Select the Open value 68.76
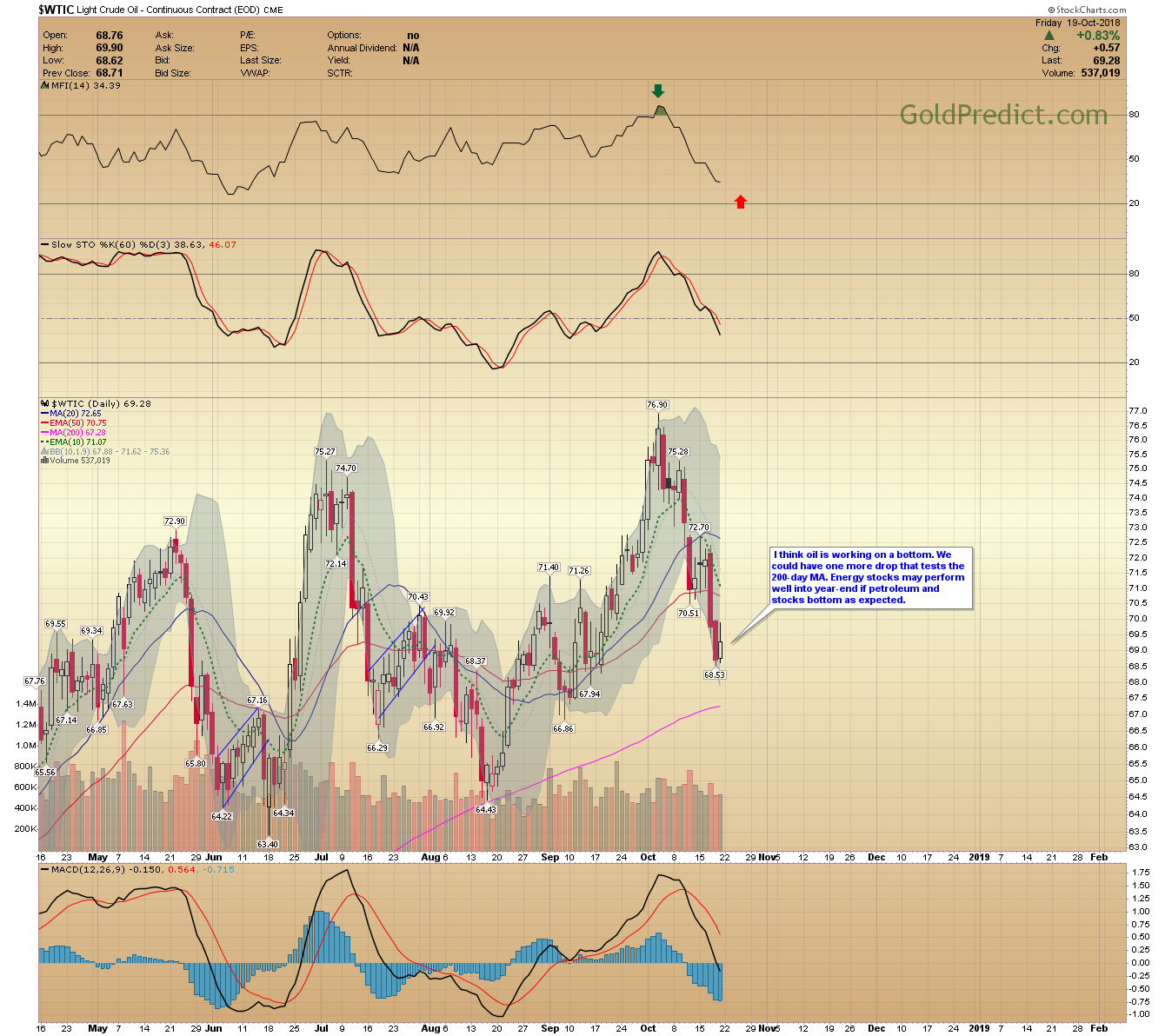The height and width of the screenshot is (1036, 1165). point(110,36)
